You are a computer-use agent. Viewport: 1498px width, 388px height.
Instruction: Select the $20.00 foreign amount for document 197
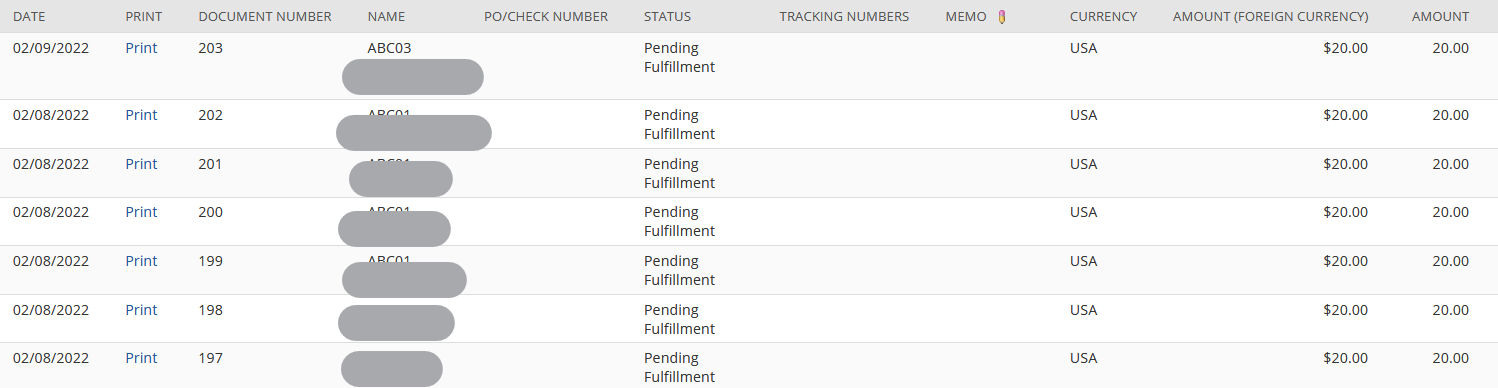tap(1345, 358)
